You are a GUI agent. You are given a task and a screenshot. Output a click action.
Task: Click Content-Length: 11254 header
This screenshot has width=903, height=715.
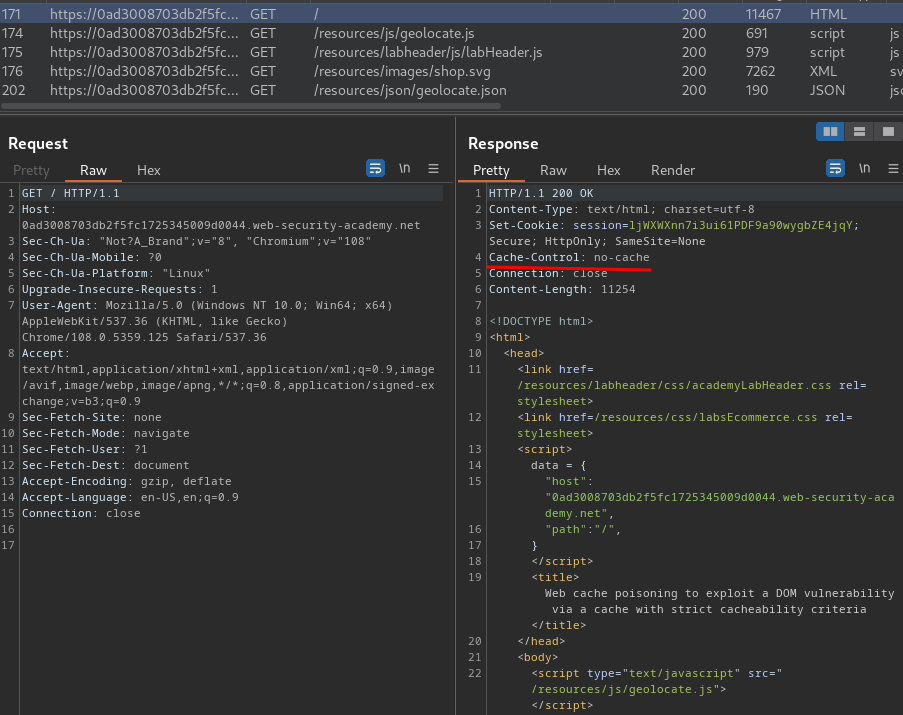562,290
